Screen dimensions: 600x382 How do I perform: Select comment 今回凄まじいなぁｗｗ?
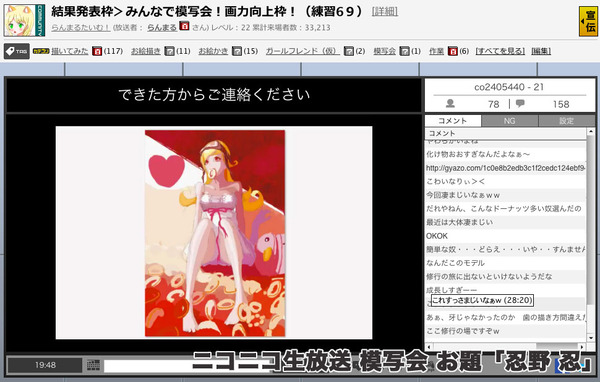tap(505, 195)
